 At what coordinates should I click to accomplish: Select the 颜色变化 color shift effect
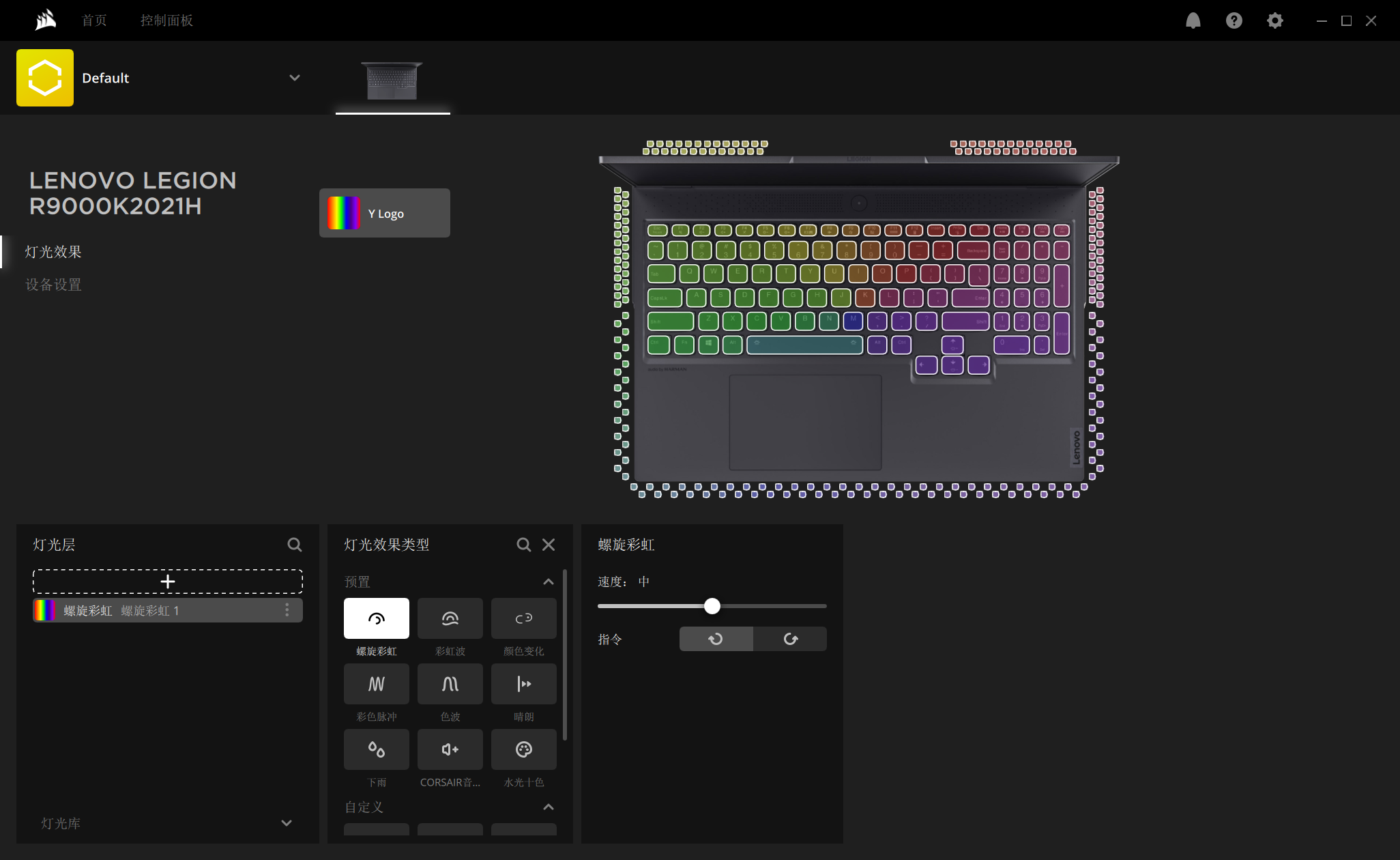click(x=523, y=618)
